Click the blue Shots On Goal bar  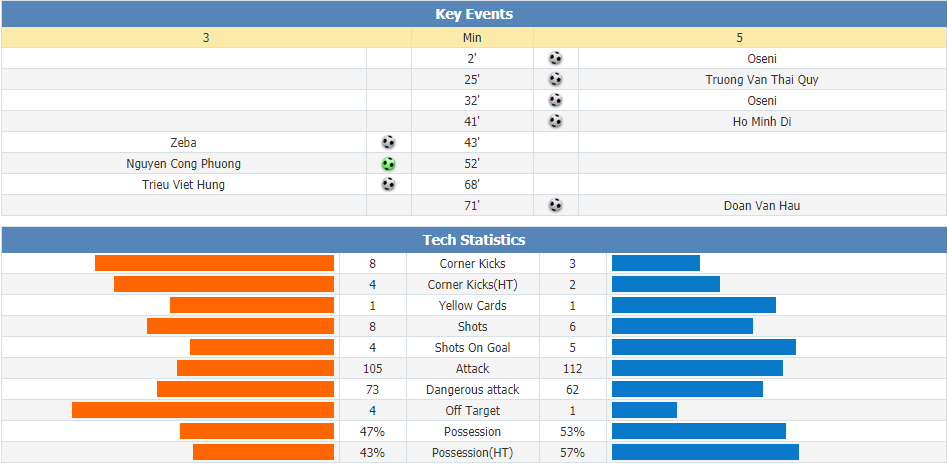704,347
